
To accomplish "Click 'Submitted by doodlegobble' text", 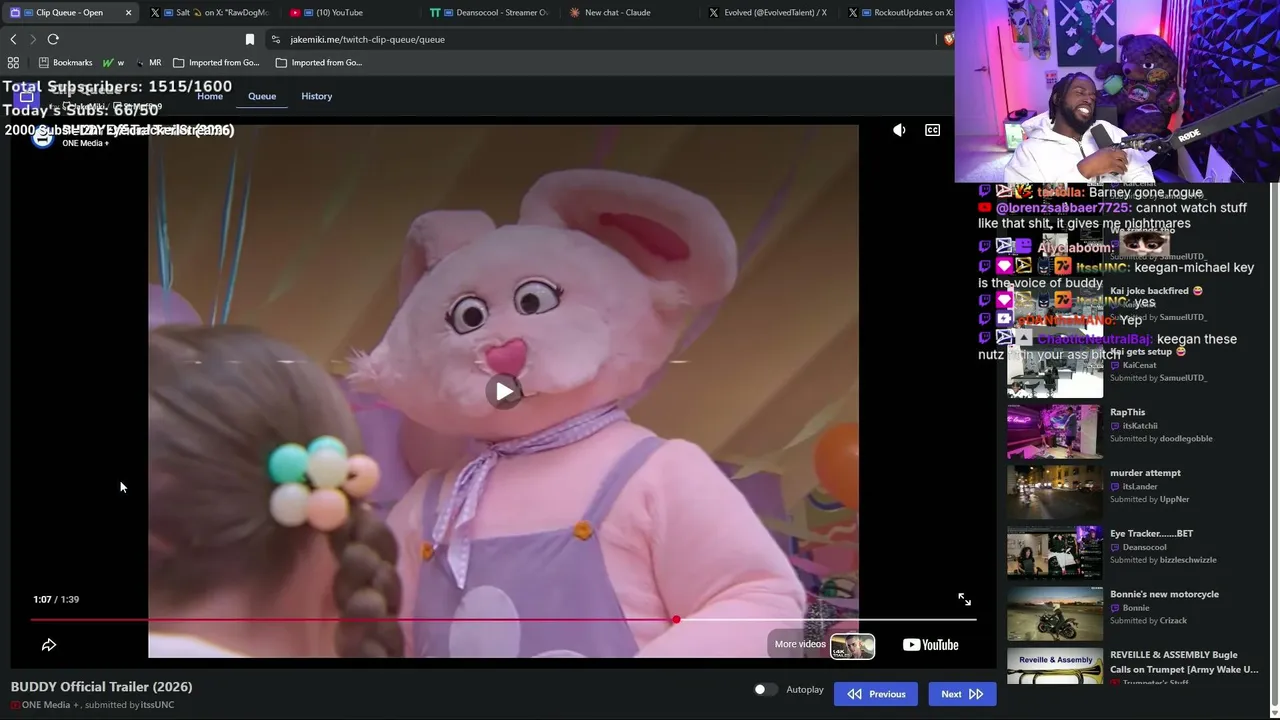I will pyautogui.click(x=1161, y=439).
